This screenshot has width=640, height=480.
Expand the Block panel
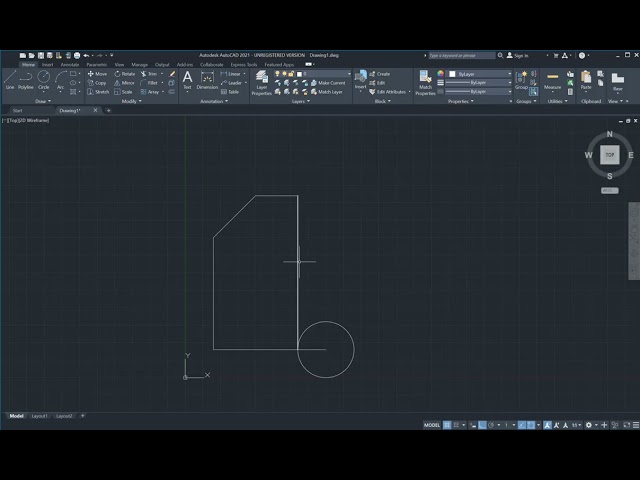point(383,101)
